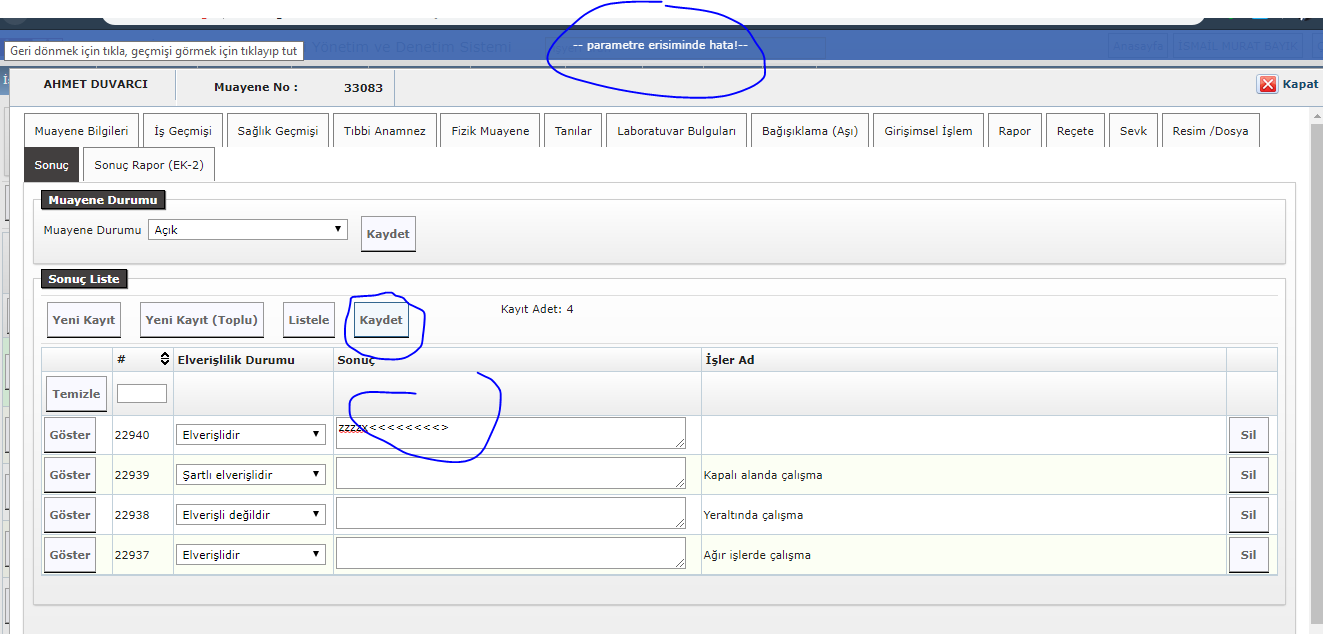The width and height of the screenshot is (1323, 634).
Task: Switch to the Fizik Muayene tab
Action: coord(490,131)
